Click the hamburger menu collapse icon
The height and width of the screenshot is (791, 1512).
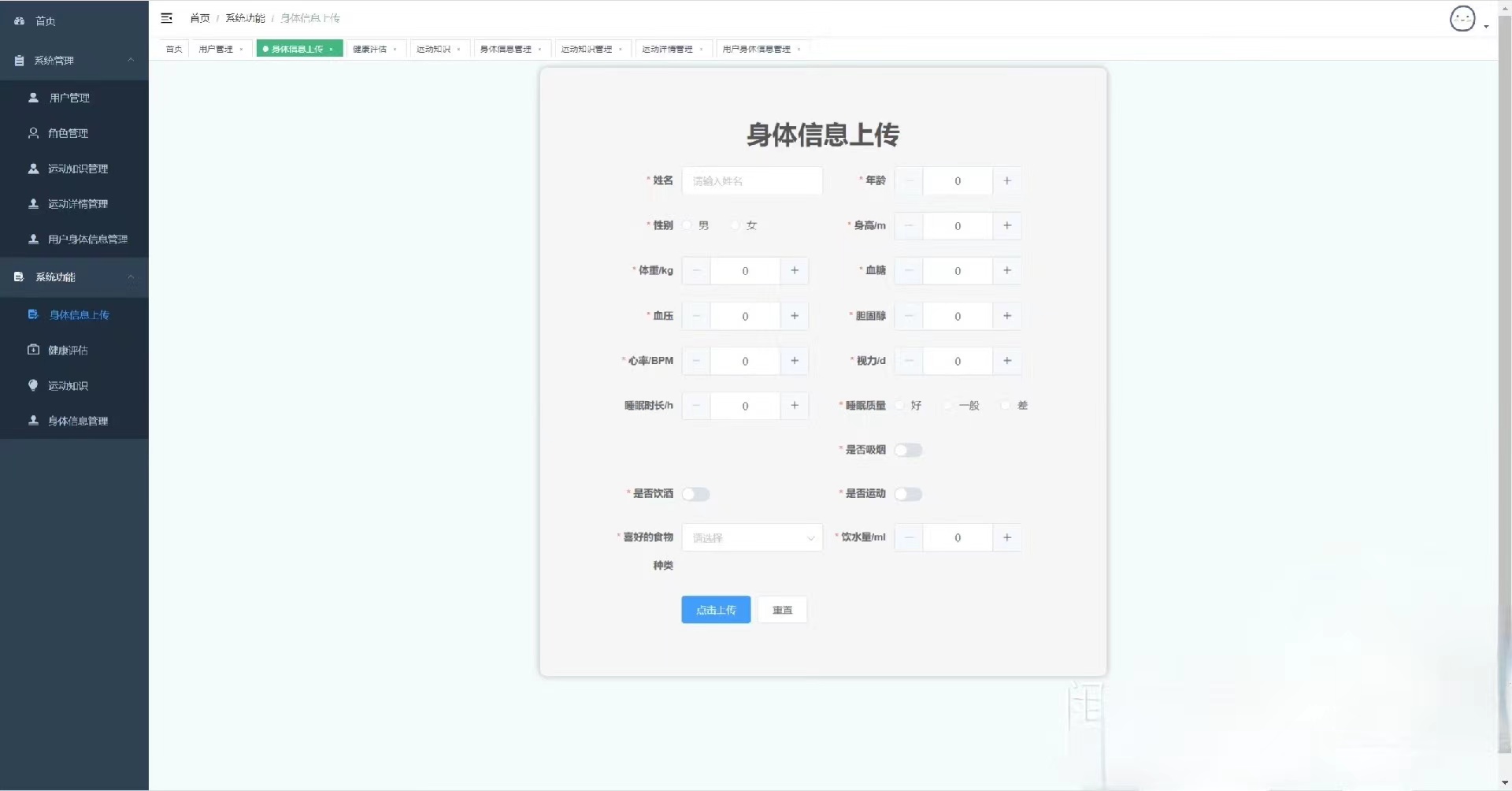point(166,18)
